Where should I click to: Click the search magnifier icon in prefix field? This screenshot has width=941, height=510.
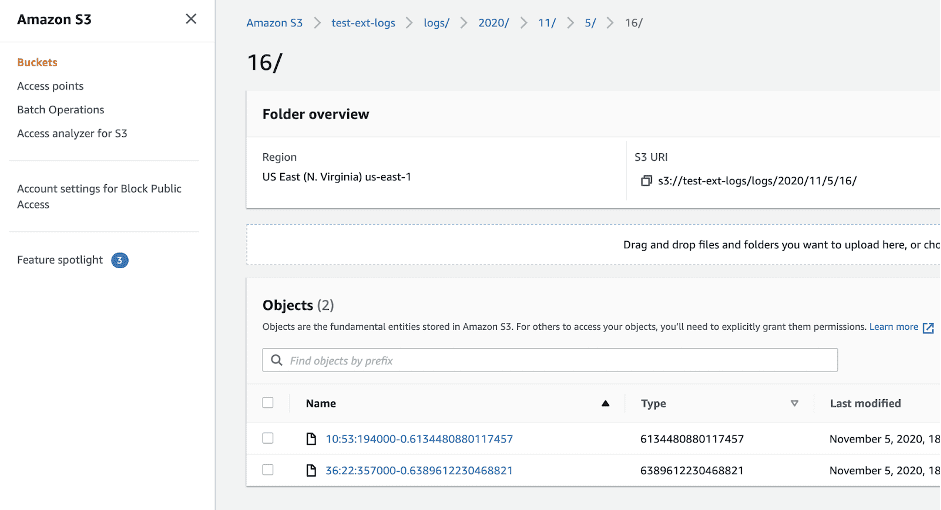[x=277, y=360]
